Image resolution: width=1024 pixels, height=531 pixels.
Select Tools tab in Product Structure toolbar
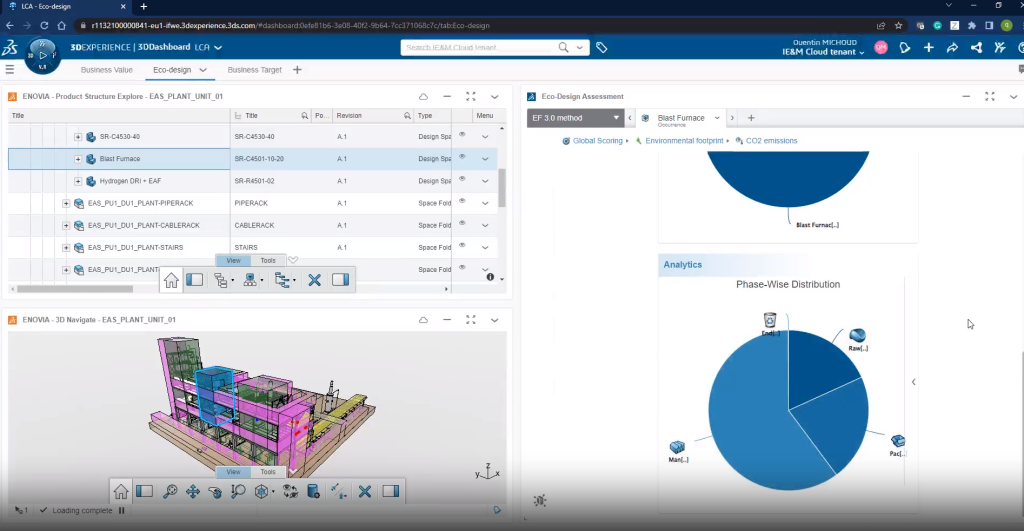click(268, 261)
